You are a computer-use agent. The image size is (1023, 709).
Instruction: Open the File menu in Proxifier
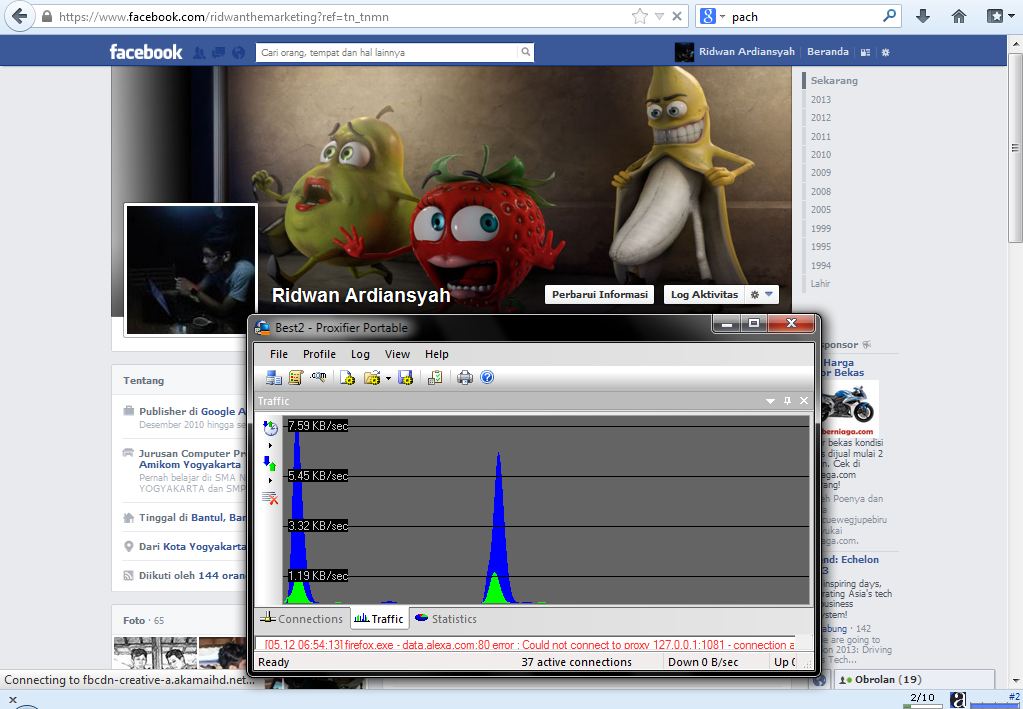[279, 354]
